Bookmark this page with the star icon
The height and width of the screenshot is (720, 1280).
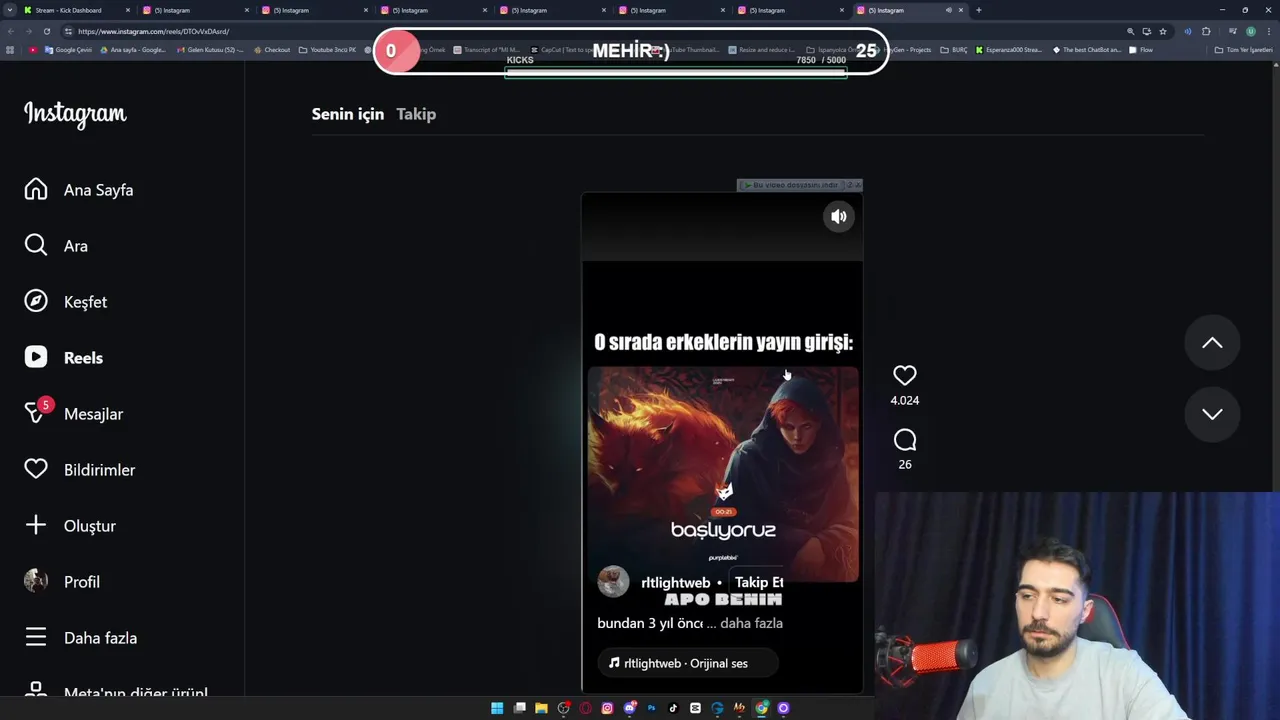coord(1162,31)
